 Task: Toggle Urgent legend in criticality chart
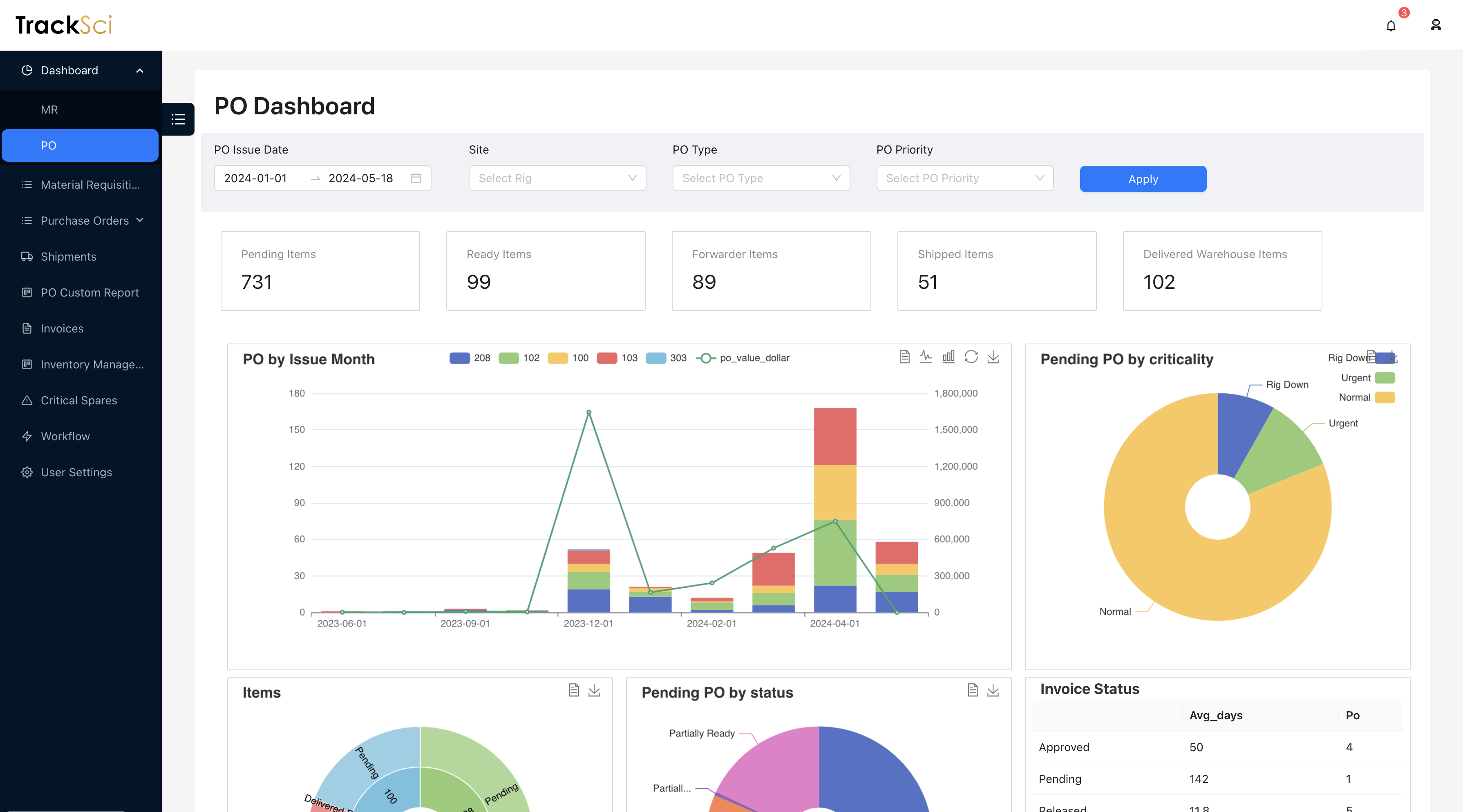(1368, 378)
